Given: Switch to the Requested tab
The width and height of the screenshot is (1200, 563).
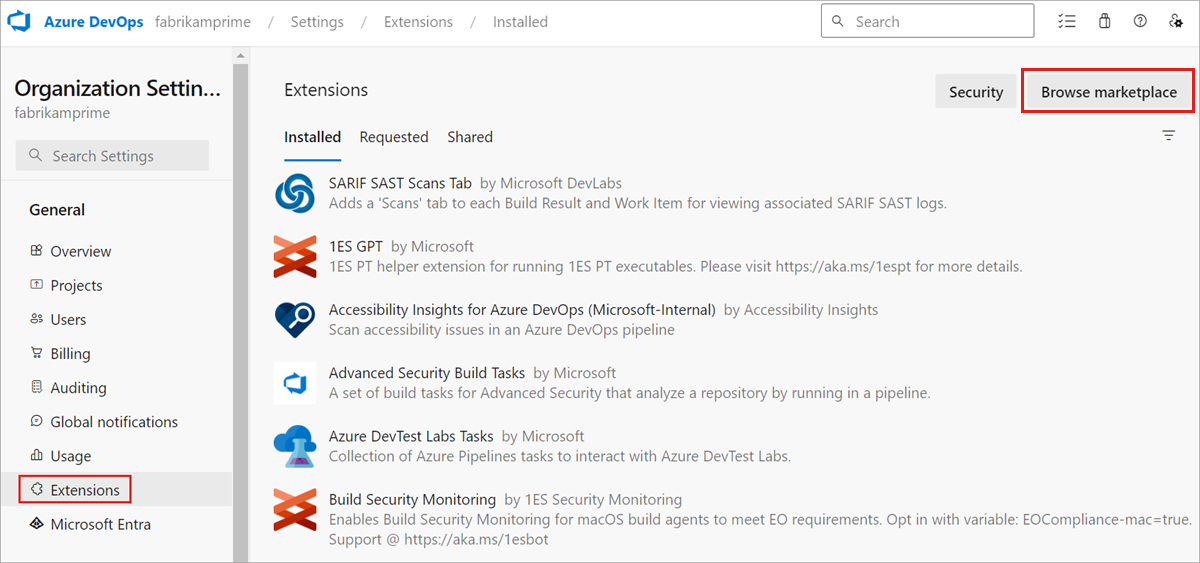Looking at the screenshot, I should point(394,137).
